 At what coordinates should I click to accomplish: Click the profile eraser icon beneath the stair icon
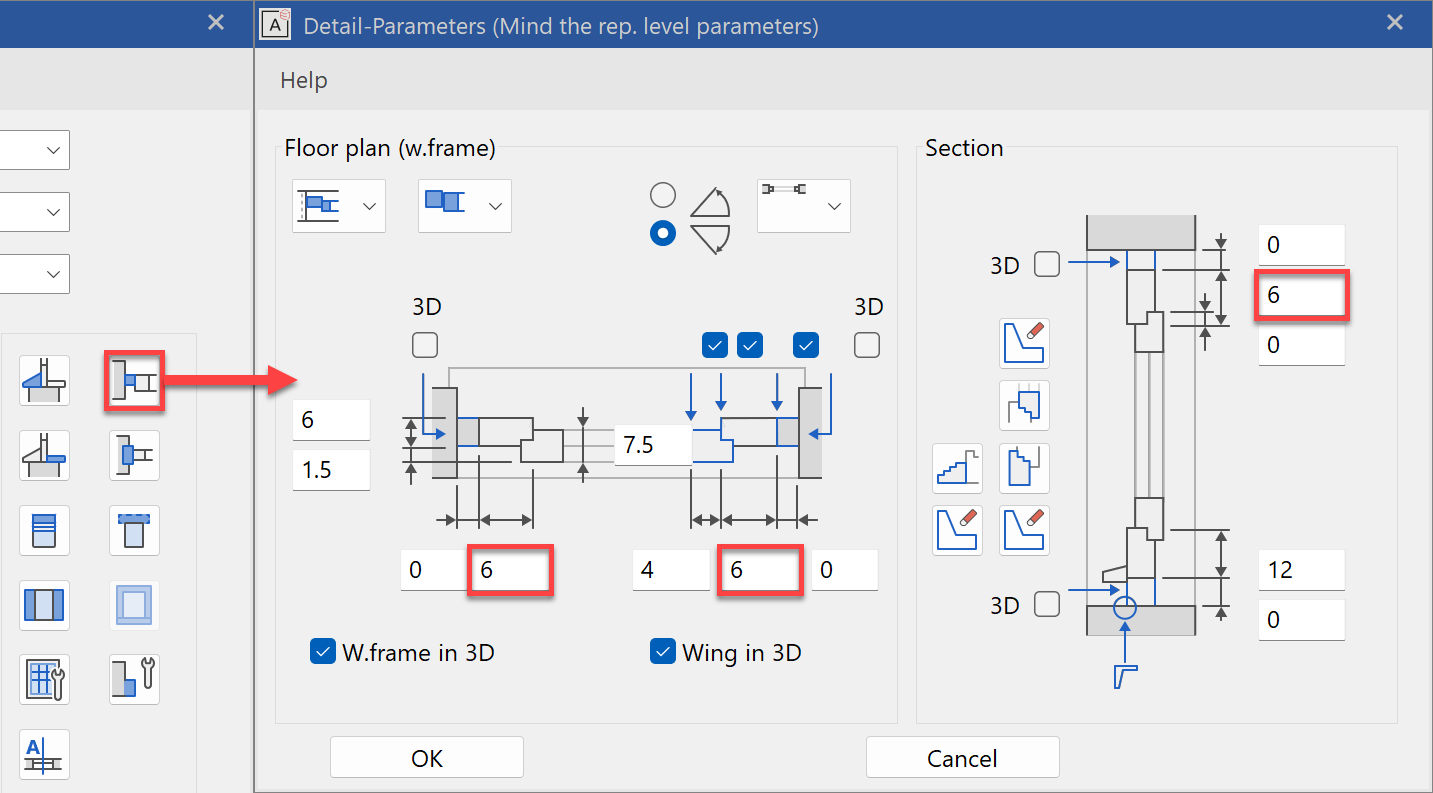coord(958,530)
